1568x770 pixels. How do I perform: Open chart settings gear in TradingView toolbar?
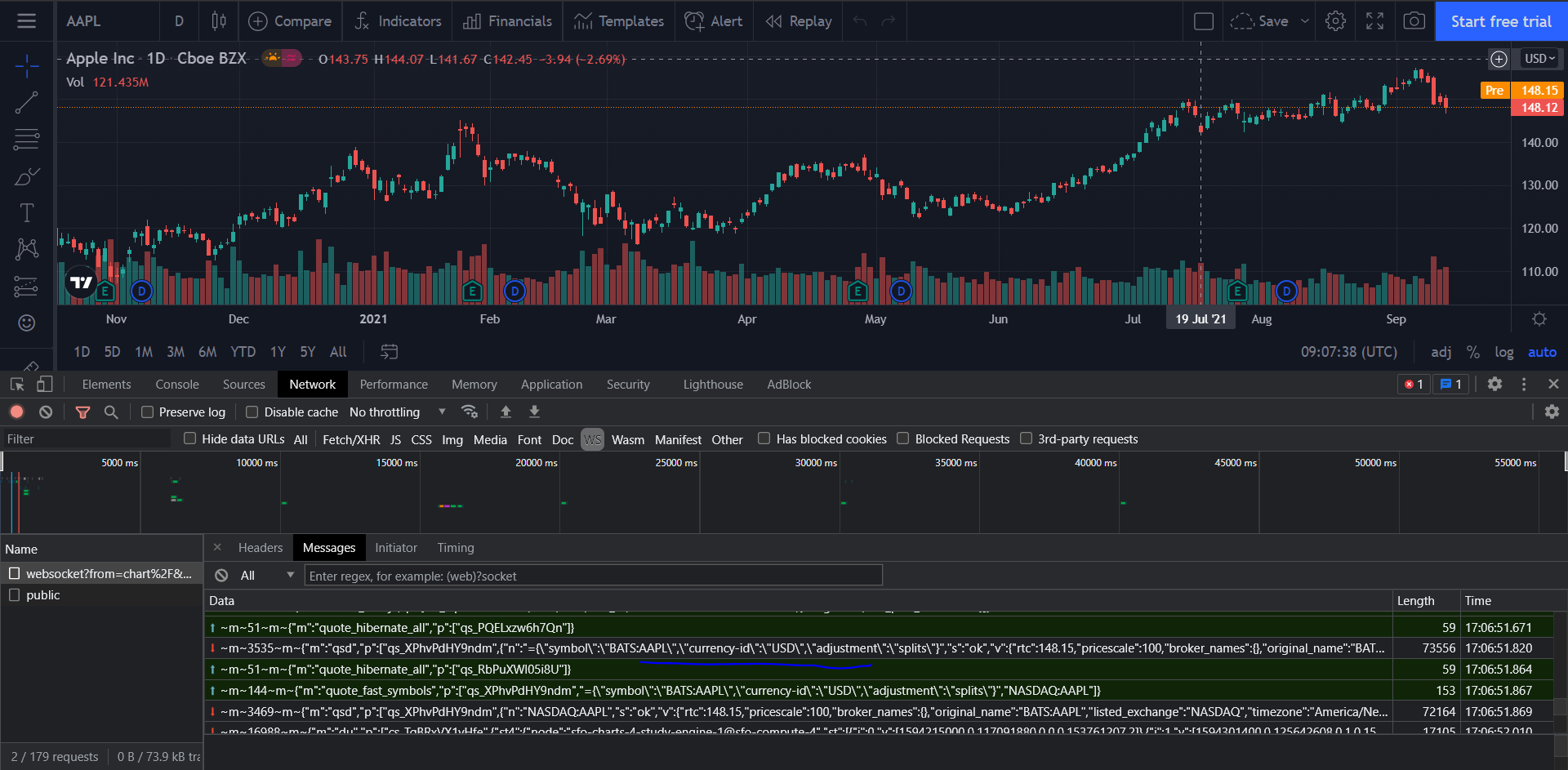pyautogui.click(x=1335, y=21)
